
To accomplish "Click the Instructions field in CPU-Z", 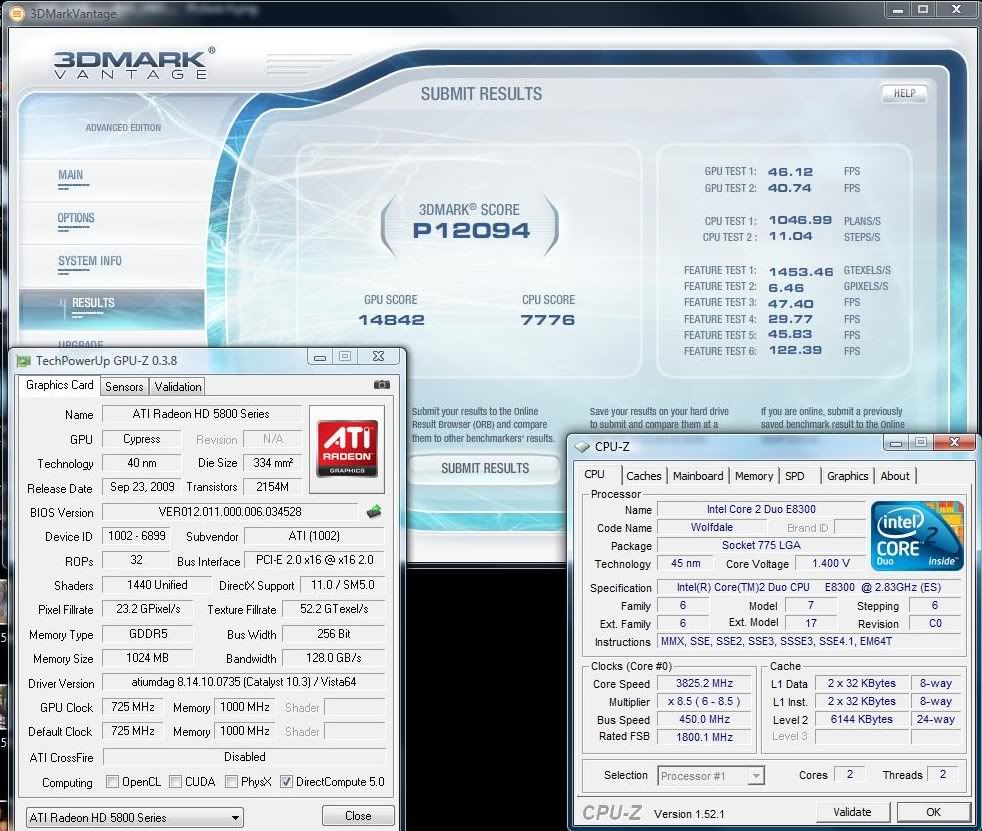I will (808, 641).
